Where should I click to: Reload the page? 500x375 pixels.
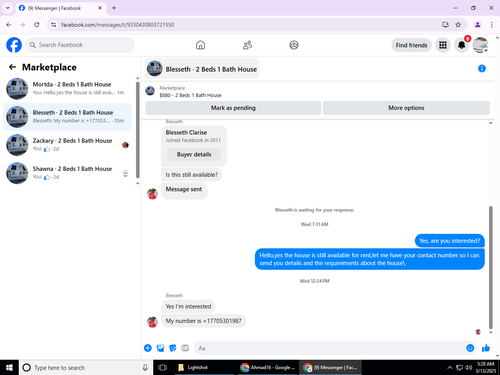pyautogui.click(x=37, y=25)
